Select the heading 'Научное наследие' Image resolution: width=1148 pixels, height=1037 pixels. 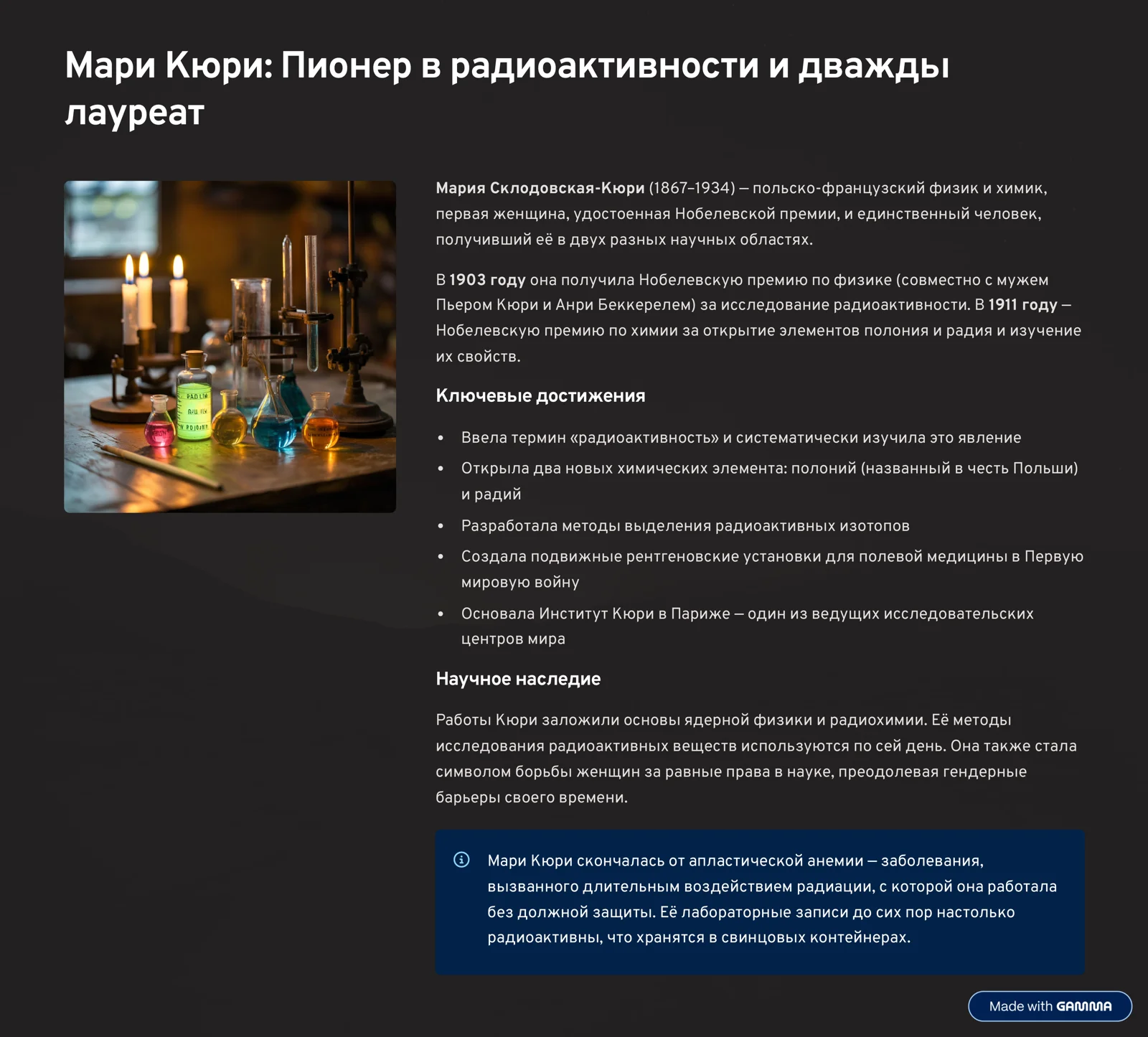point(518,679)
